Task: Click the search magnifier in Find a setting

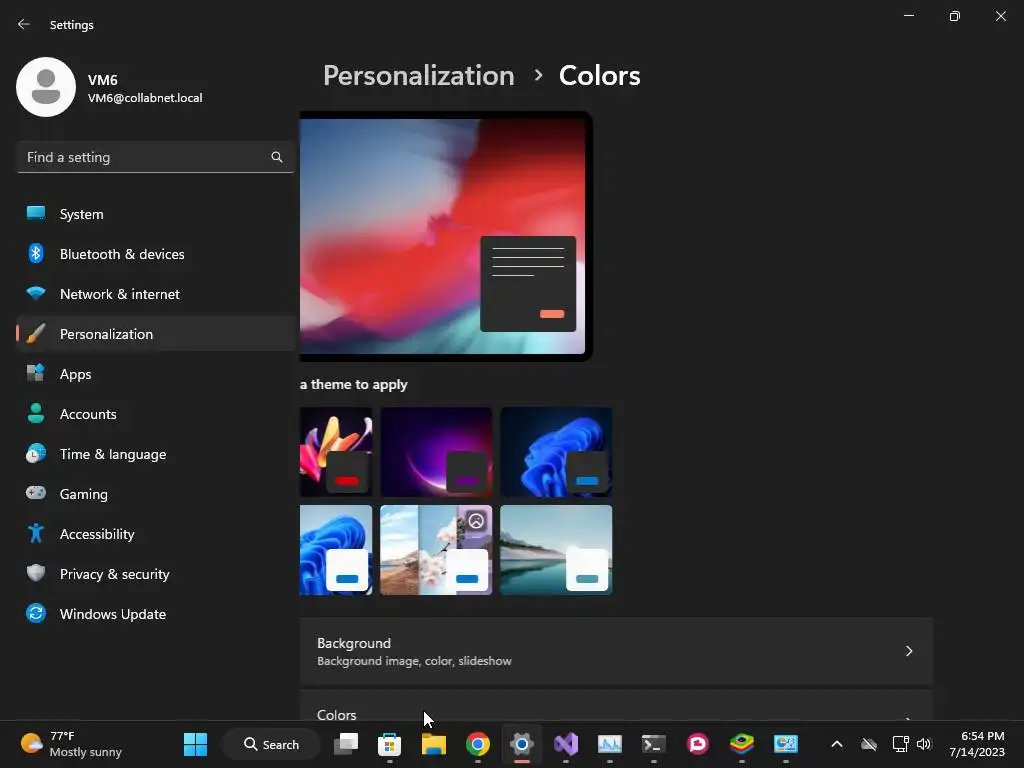Action: tap(277, 157)
